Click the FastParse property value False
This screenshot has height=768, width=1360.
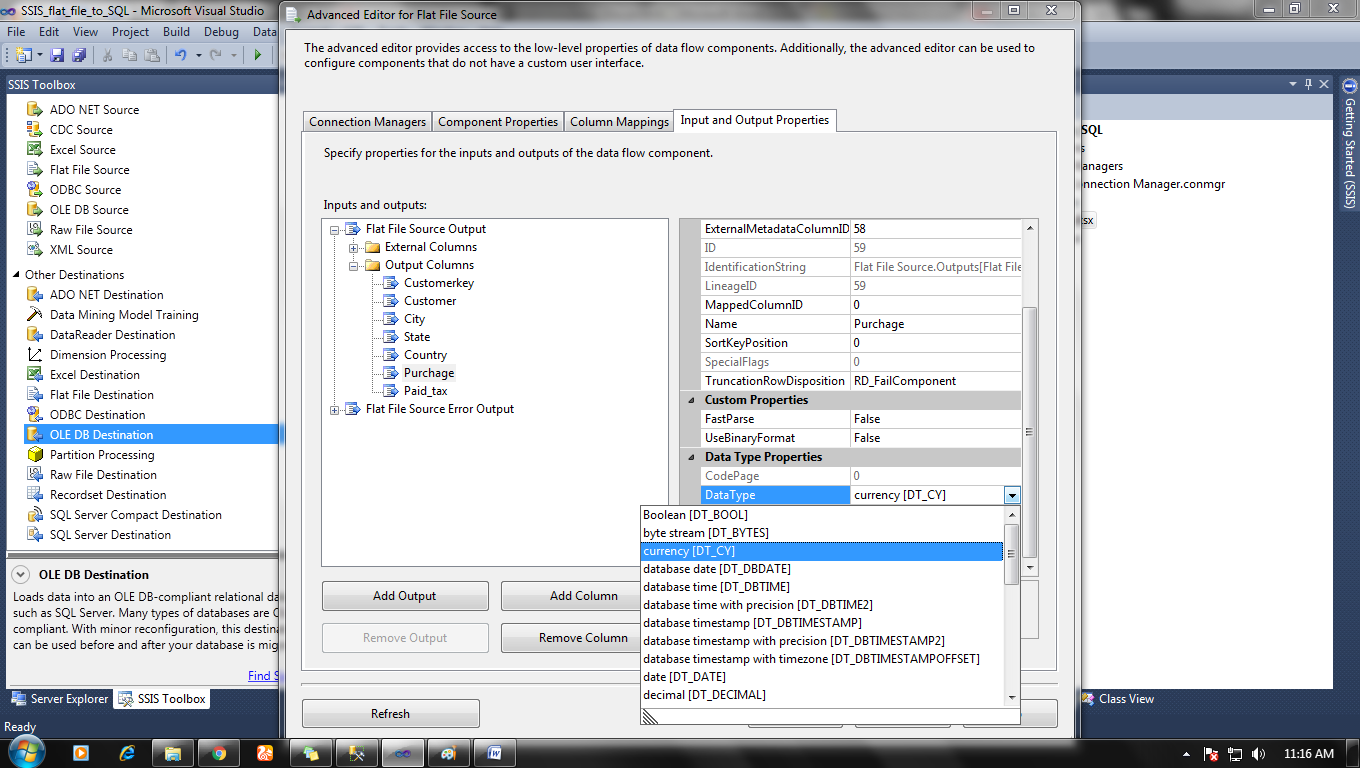(x=936, y=419)
